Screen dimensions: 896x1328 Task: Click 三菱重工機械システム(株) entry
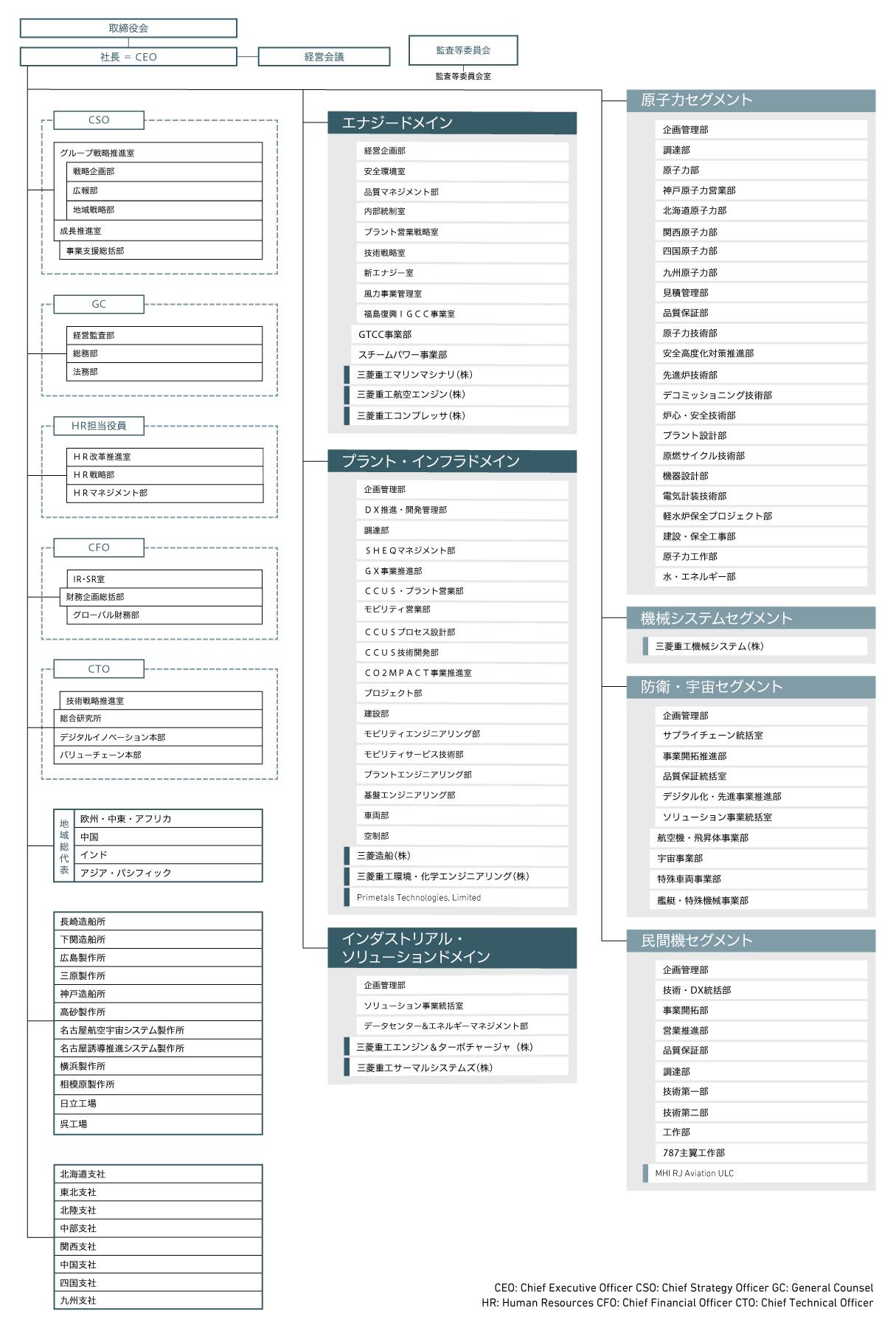point(755,646)
